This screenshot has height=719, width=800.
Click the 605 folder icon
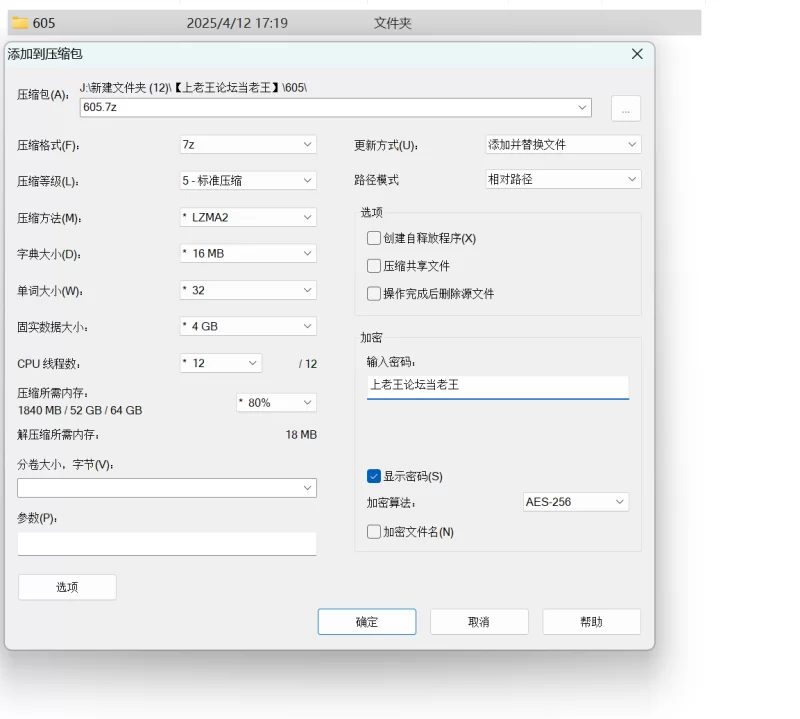[x=20, y=23]
